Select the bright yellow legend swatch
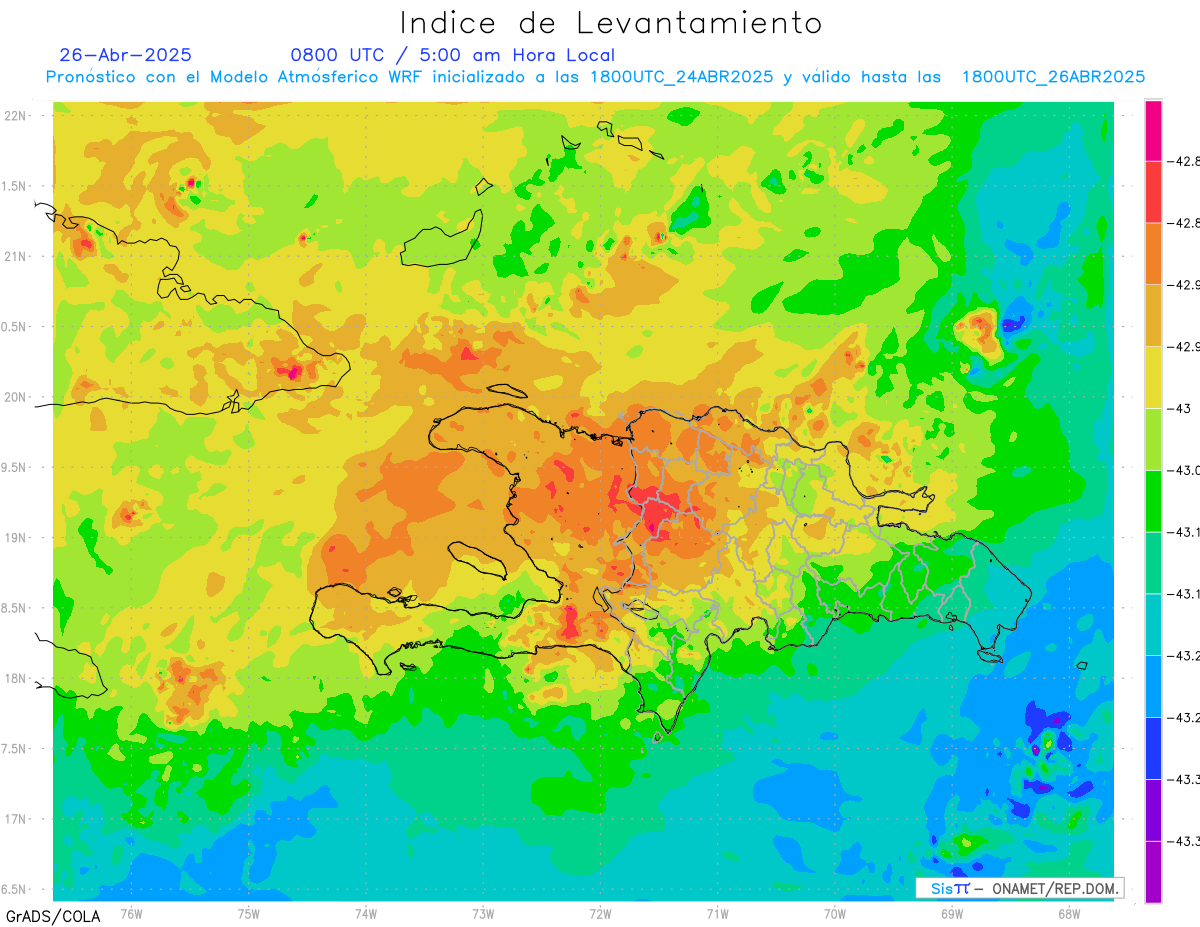 coord(1153,377)
